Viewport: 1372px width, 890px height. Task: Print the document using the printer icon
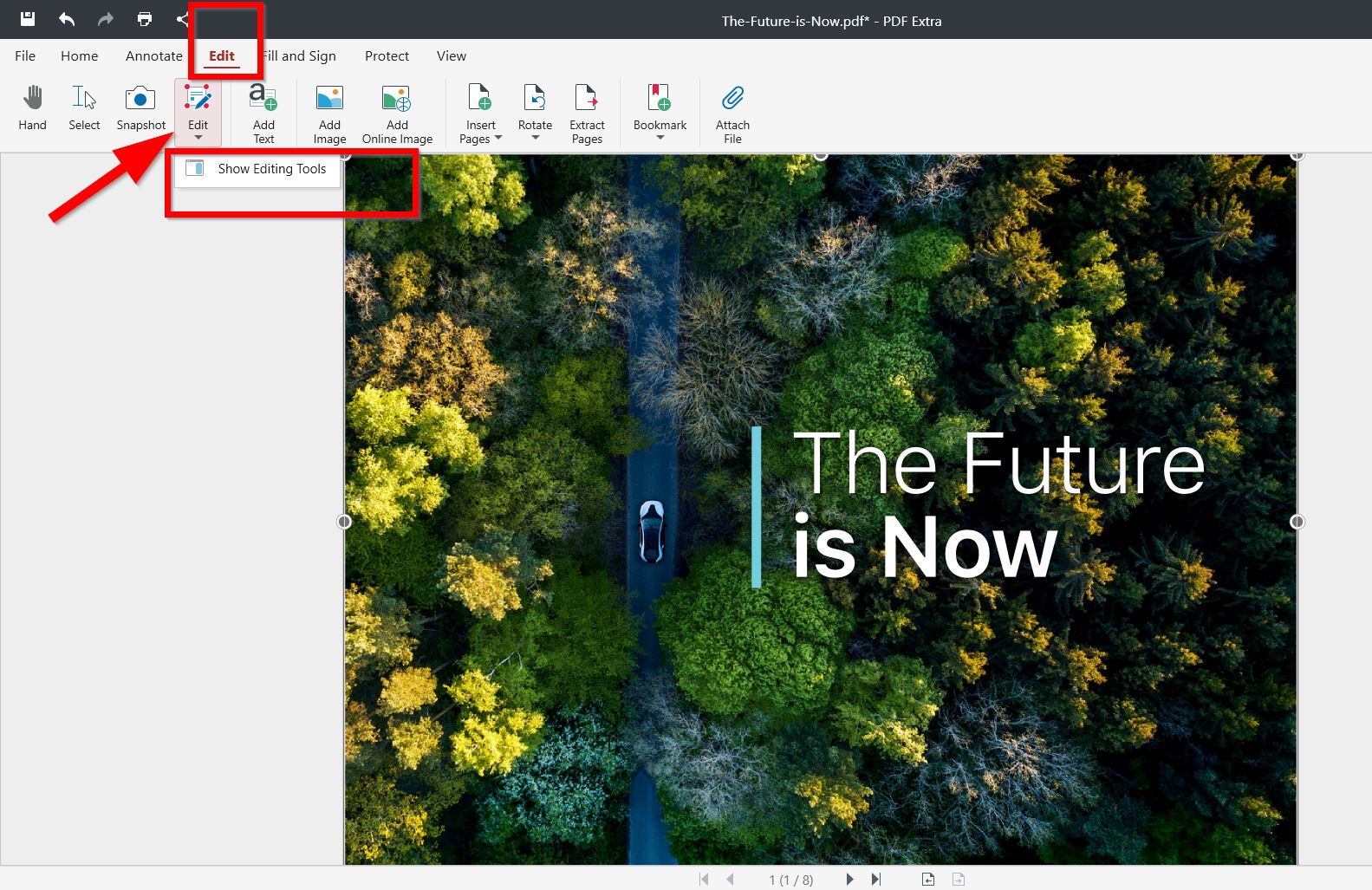point(145,18)
